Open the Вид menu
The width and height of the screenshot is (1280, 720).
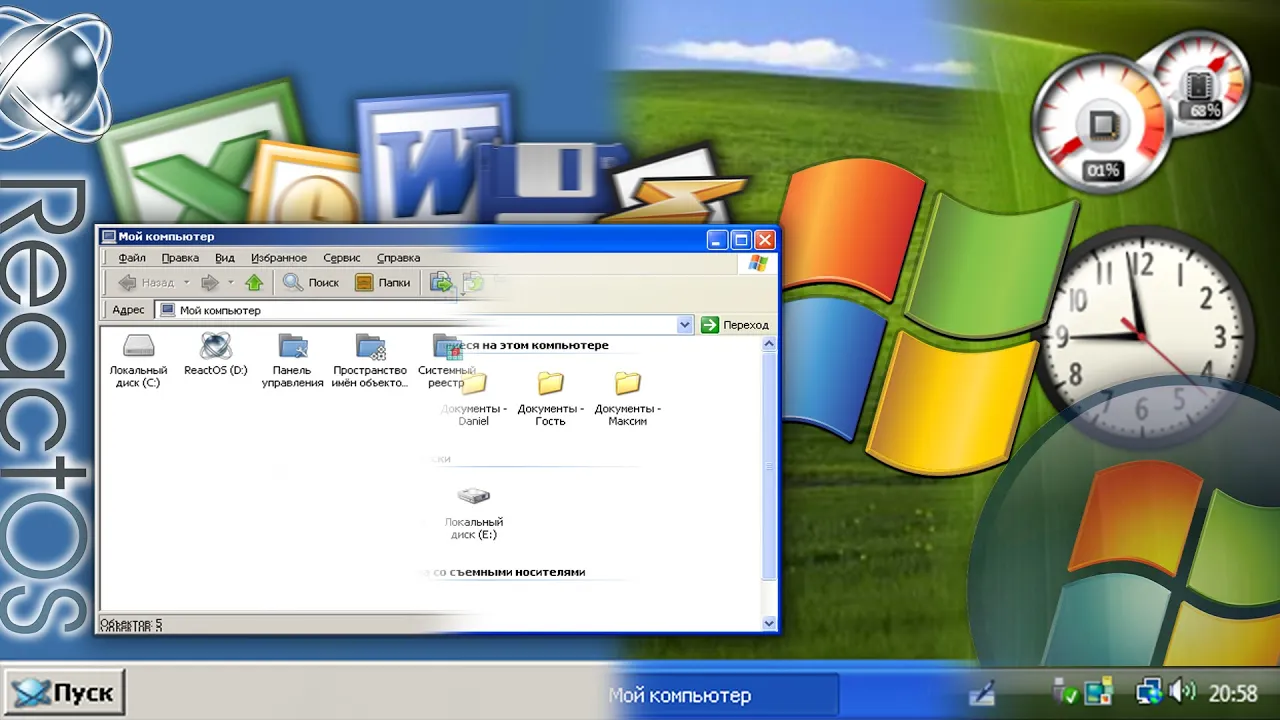pos(225,258)
